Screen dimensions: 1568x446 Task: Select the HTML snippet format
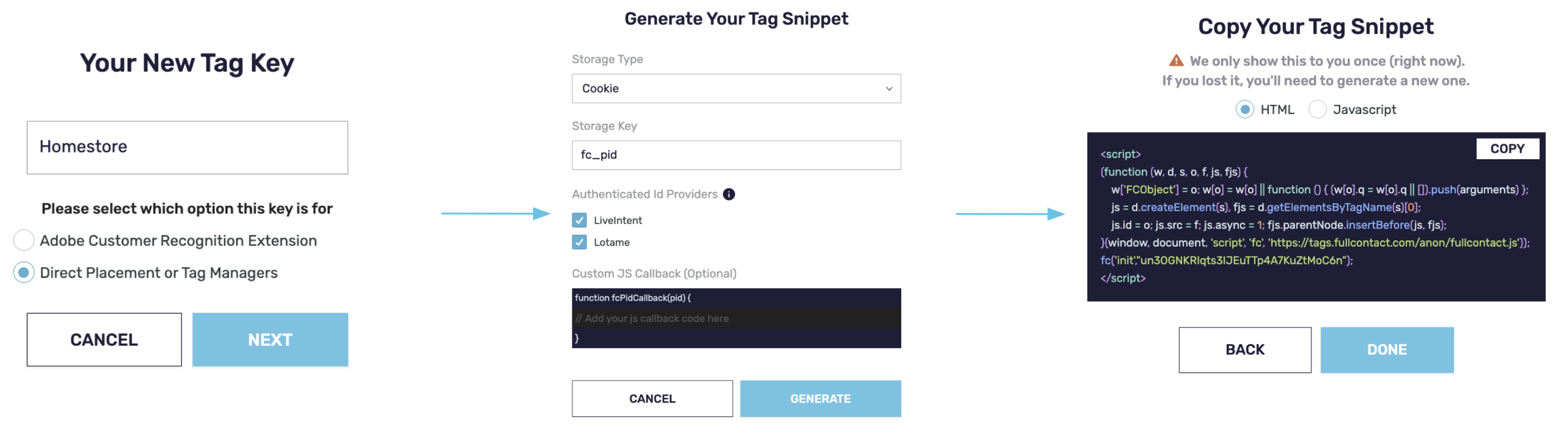1244,110
